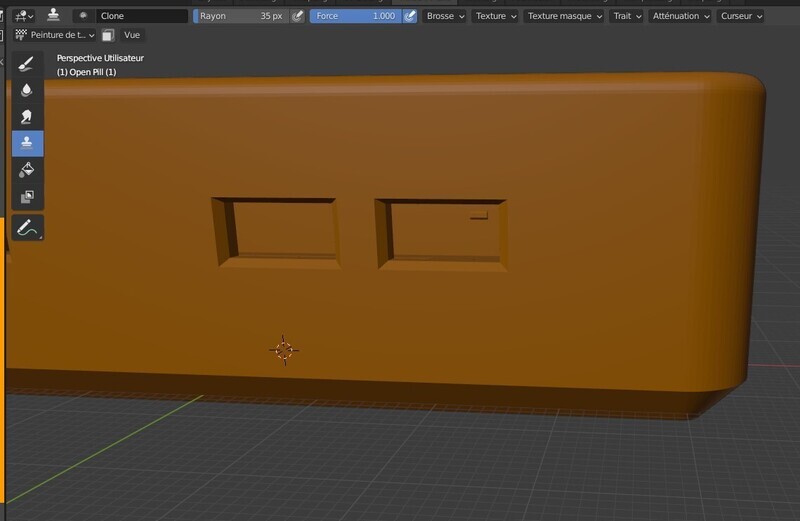This screenshot has height=521, width=800.
Task: Select the Annotate tool
Action: (27, 228)
